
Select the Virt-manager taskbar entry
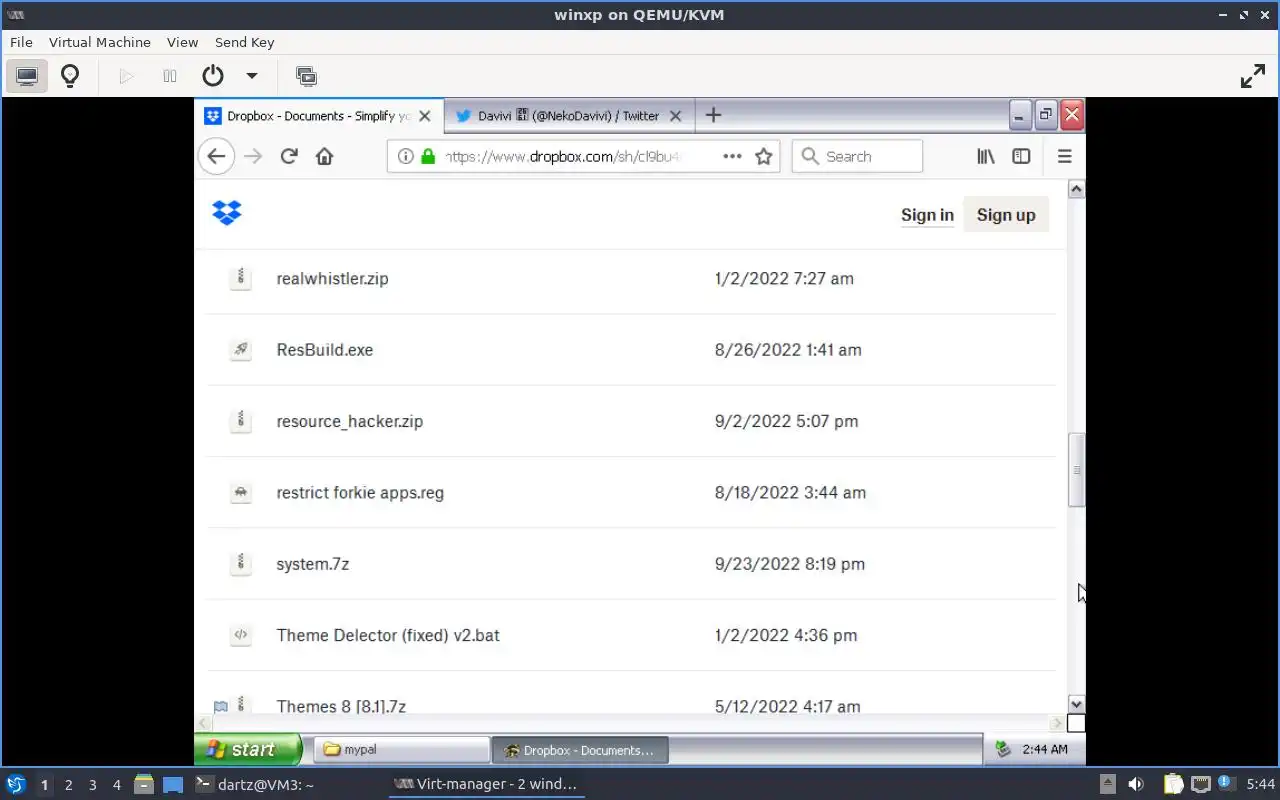486,784
